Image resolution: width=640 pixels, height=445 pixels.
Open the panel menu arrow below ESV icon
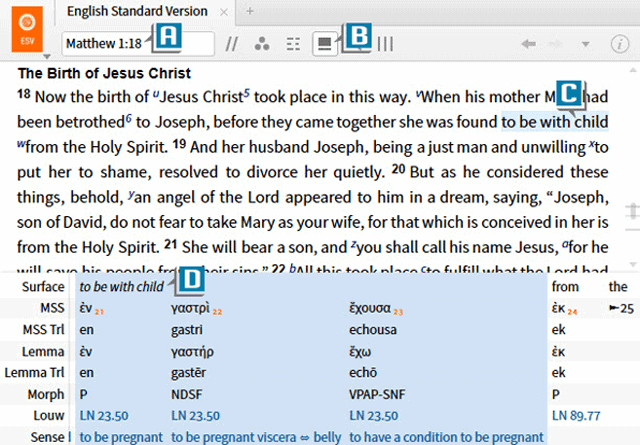47,56
